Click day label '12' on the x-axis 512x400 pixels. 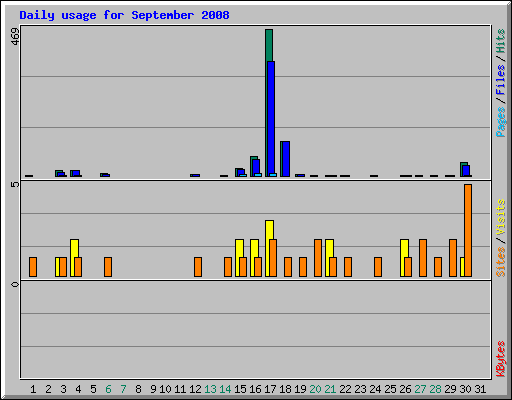coord(195,389)
